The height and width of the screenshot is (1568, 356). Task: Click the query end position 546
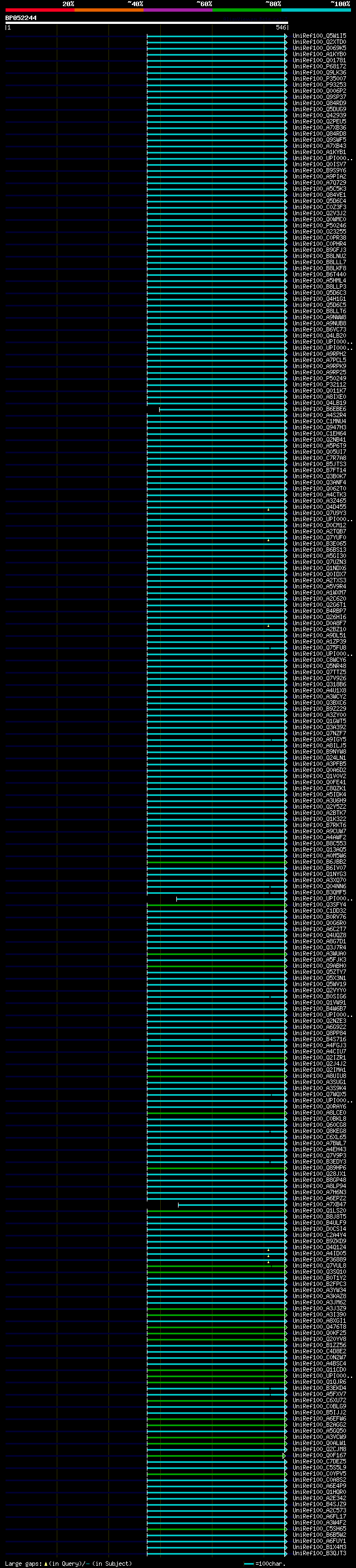[280, 27]
